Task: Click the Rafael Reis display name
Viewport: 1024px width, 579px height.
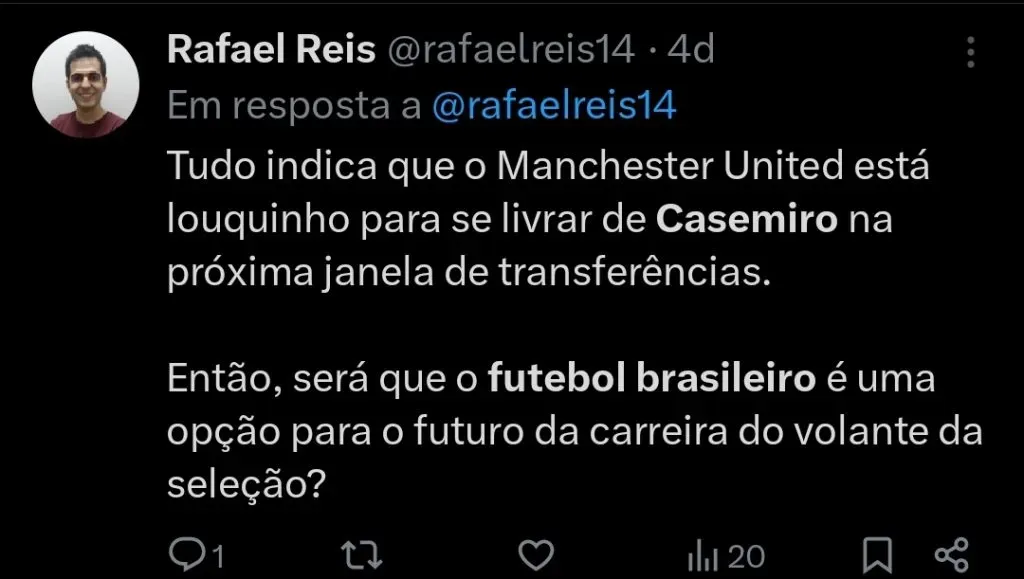Action: click(270, 50)
